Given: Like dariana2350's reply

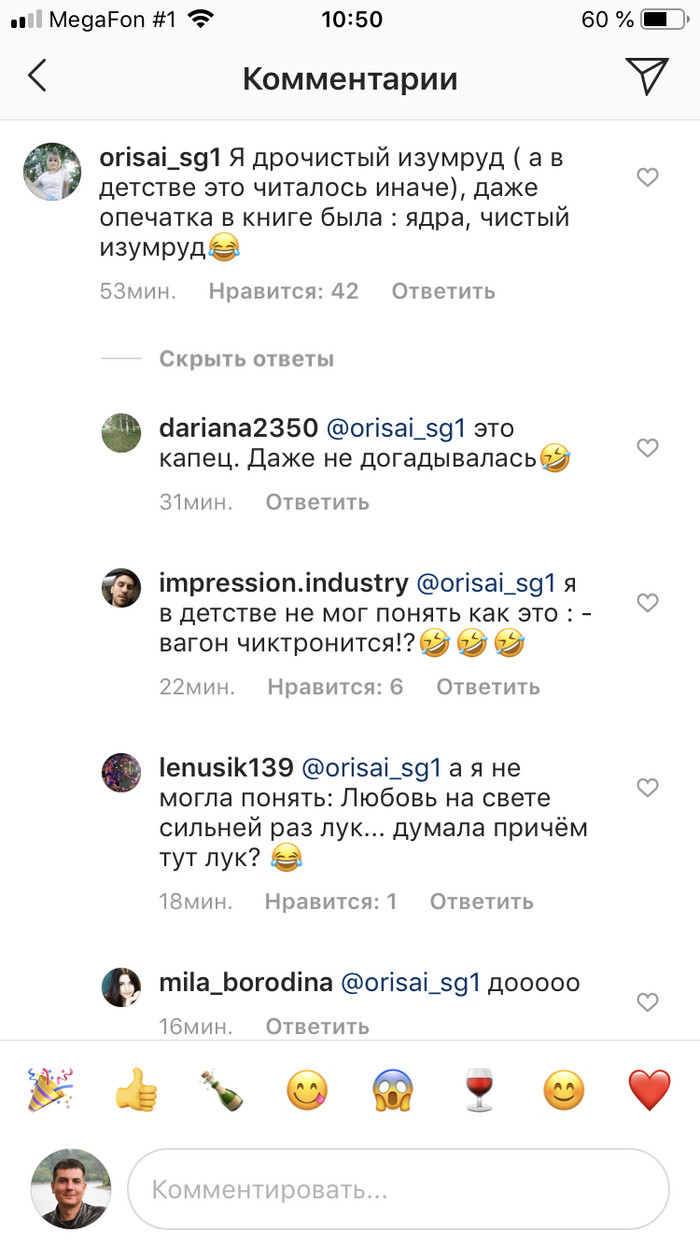Looking at the screenshot, I should coord(648,448).
